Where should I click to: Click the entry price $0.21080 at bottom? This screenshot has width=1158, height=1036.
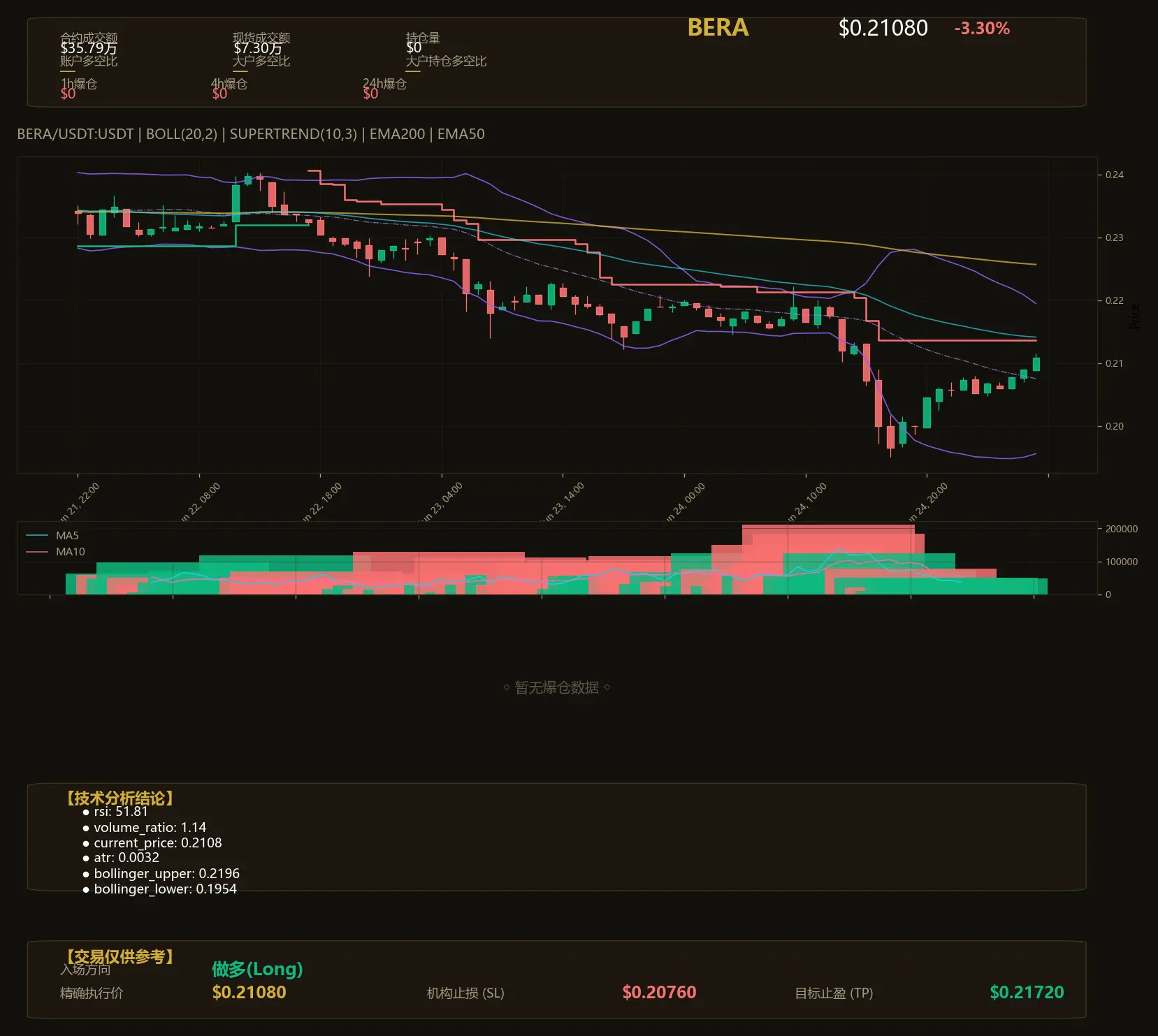[x=249, y=992]
